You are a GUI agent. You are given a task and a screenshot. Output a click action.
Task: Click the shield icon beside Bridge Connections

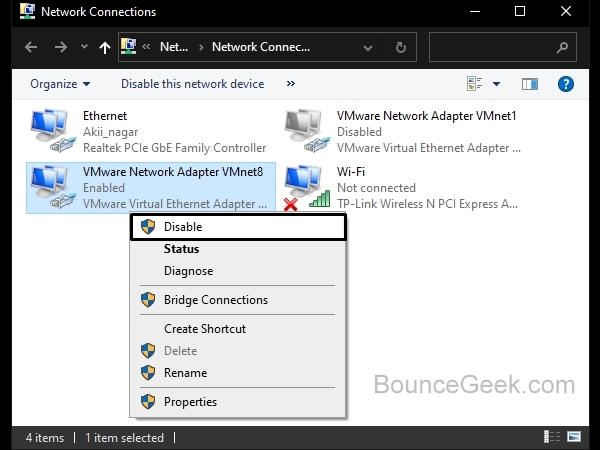148,300
